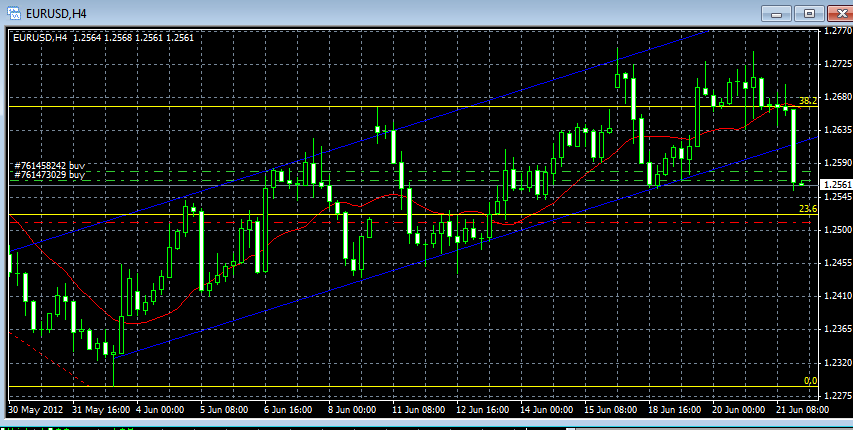Click price axis value 1.2365
This screenshot has width=853, height=430.
[836, 329]
